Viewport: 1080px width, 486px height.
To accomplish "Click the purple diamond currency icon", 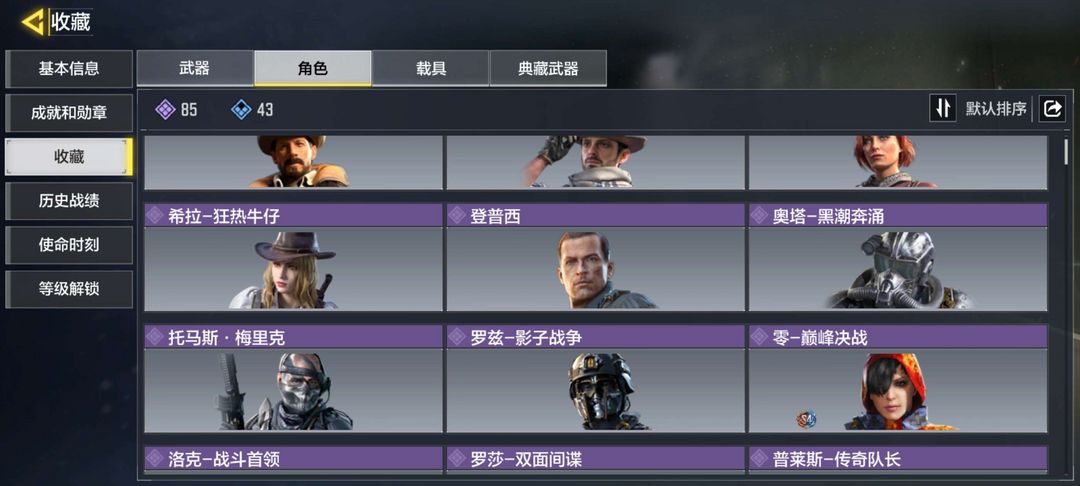I will pyautogui.click(x=165, y=109).
